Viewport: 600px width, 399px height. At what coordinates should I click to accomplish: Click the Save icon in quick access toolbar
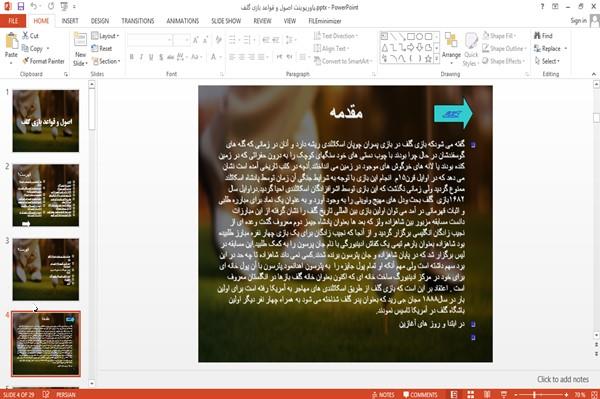[x=21, y=6]
